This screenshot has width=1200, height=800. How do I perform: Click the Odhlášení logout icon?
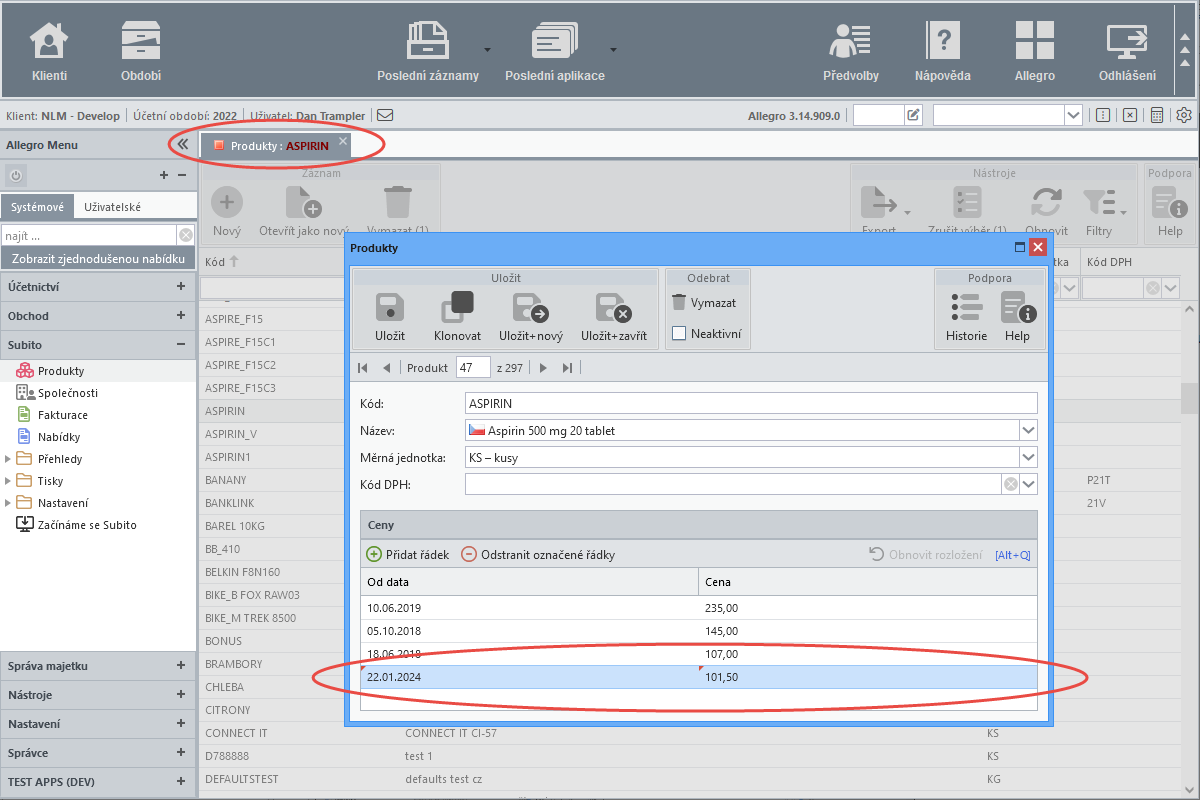pyautogui.click(x=1127, y=42)
